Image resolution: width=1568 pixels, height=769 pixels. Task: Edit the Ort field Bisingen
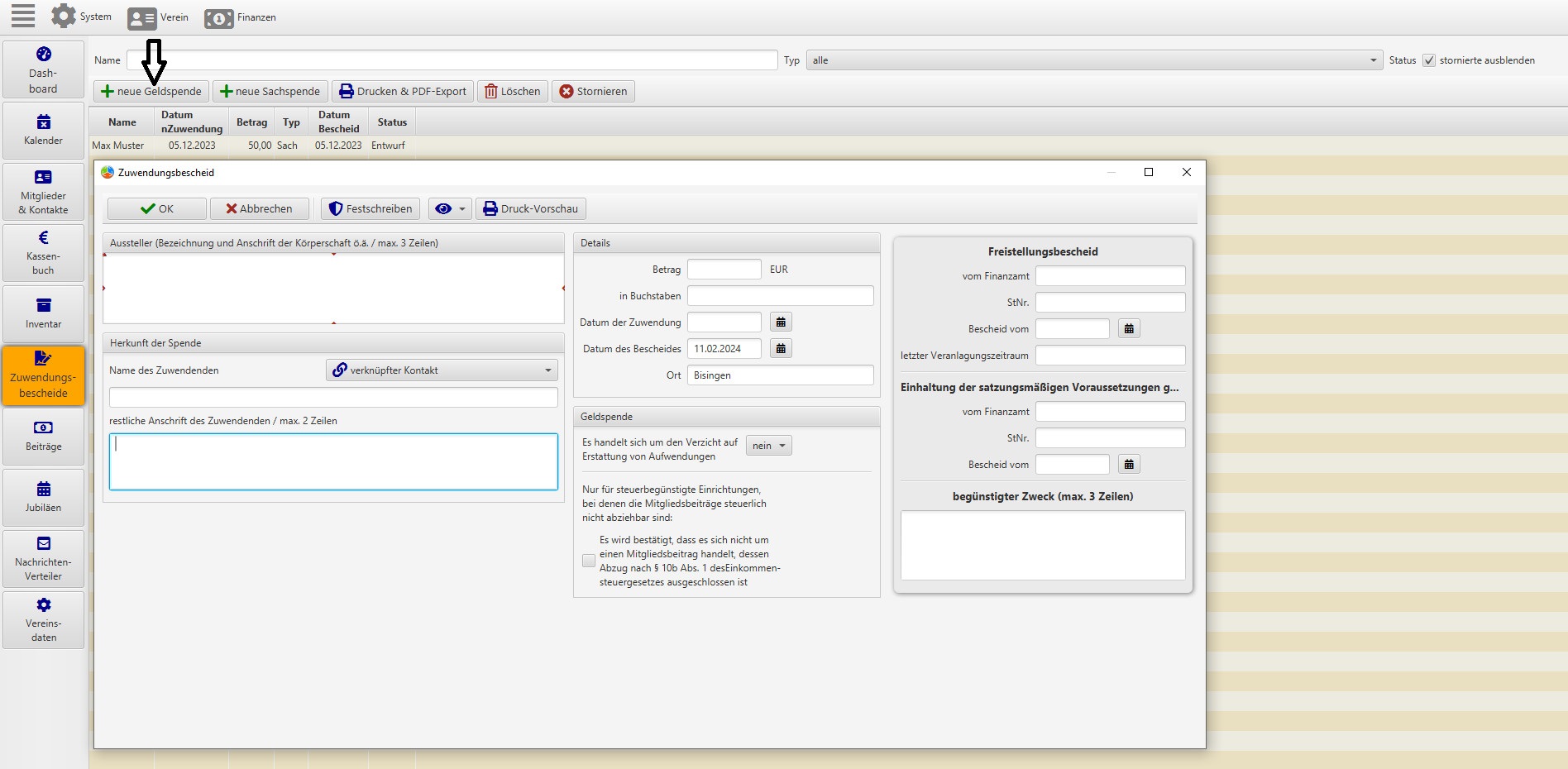click(781, 375)
